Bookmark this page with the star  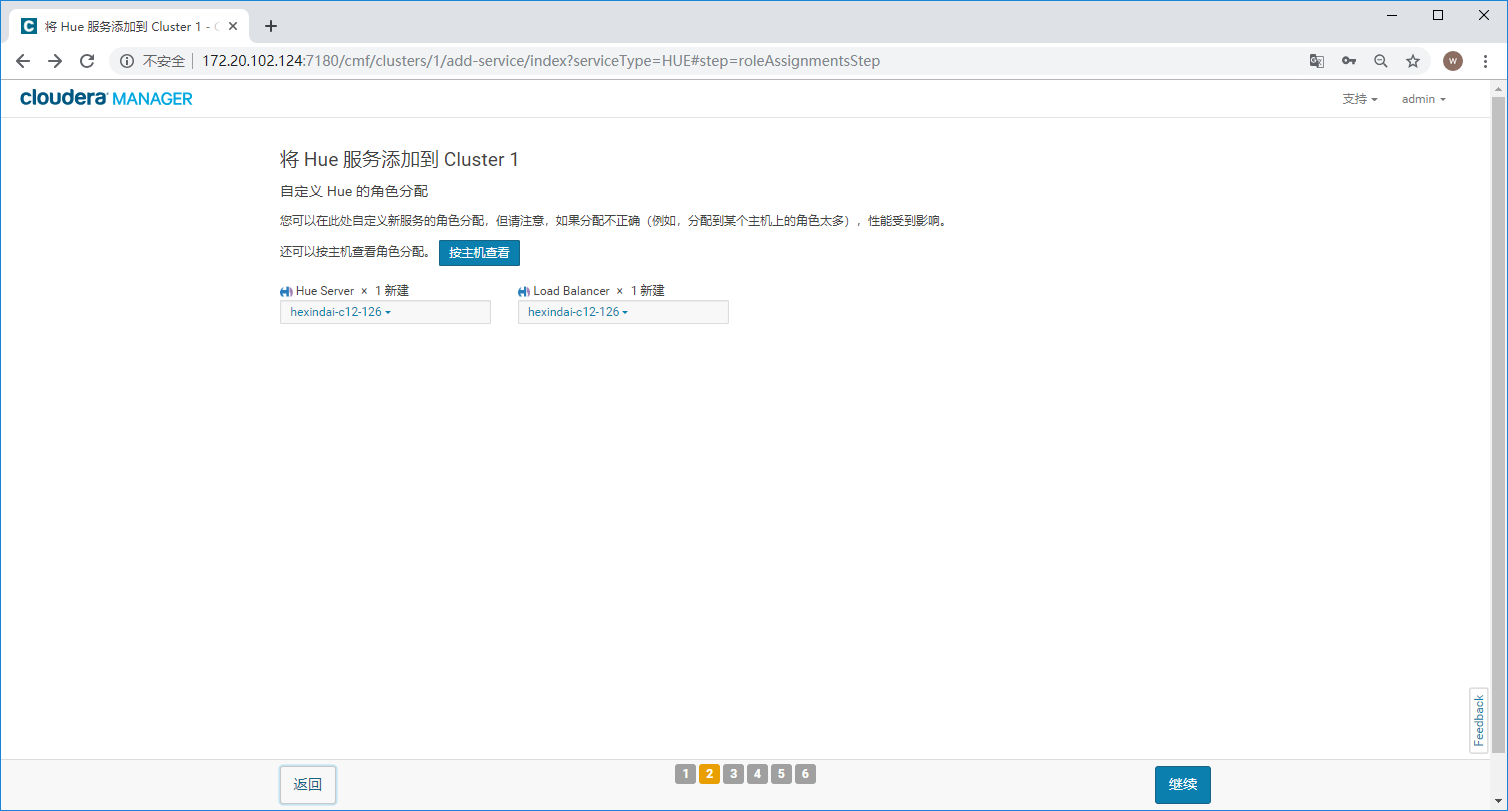pos(1413,61)
